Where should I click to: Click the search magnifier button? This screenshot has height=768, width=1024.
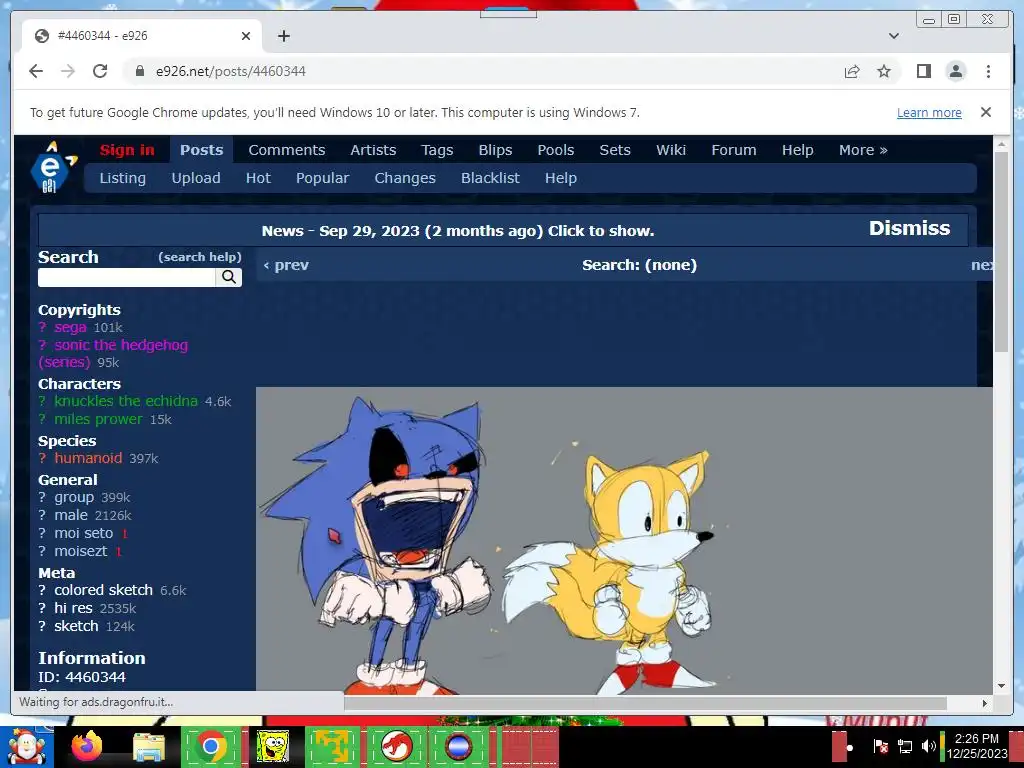pyautogui.click(x=229, y=277)
